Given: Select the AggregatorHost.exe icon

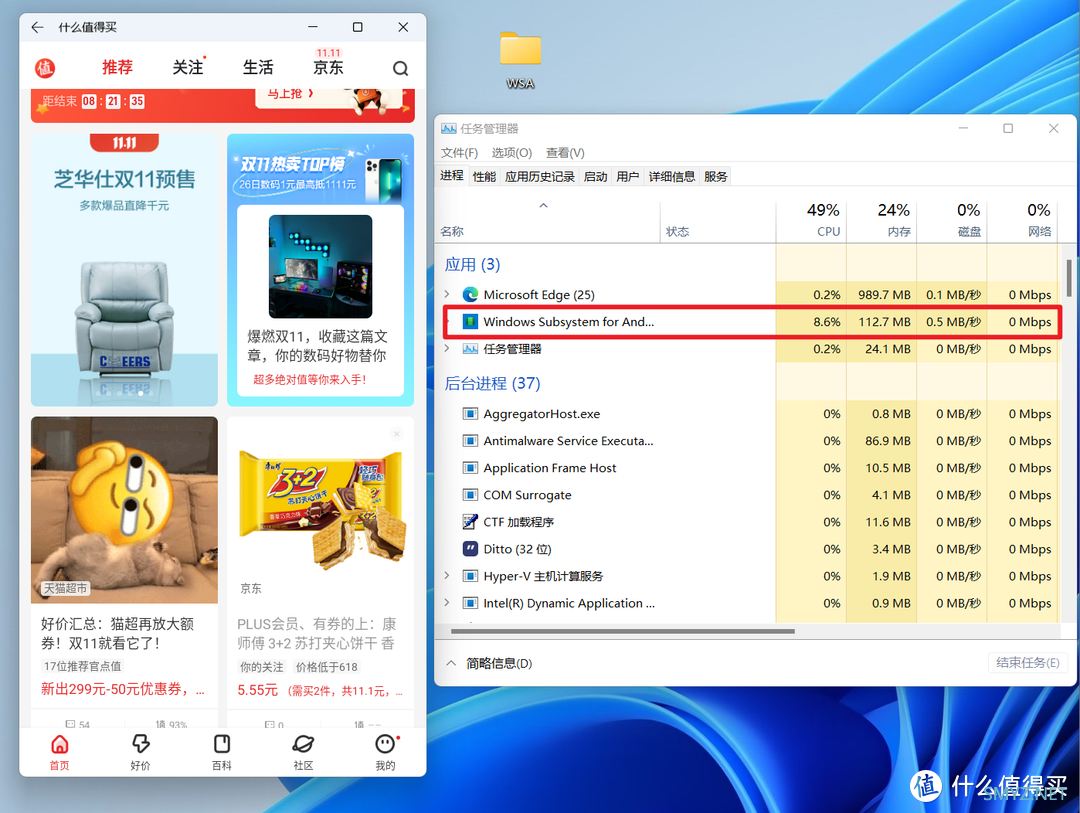Looking at the screenshot, I should 470,414.
